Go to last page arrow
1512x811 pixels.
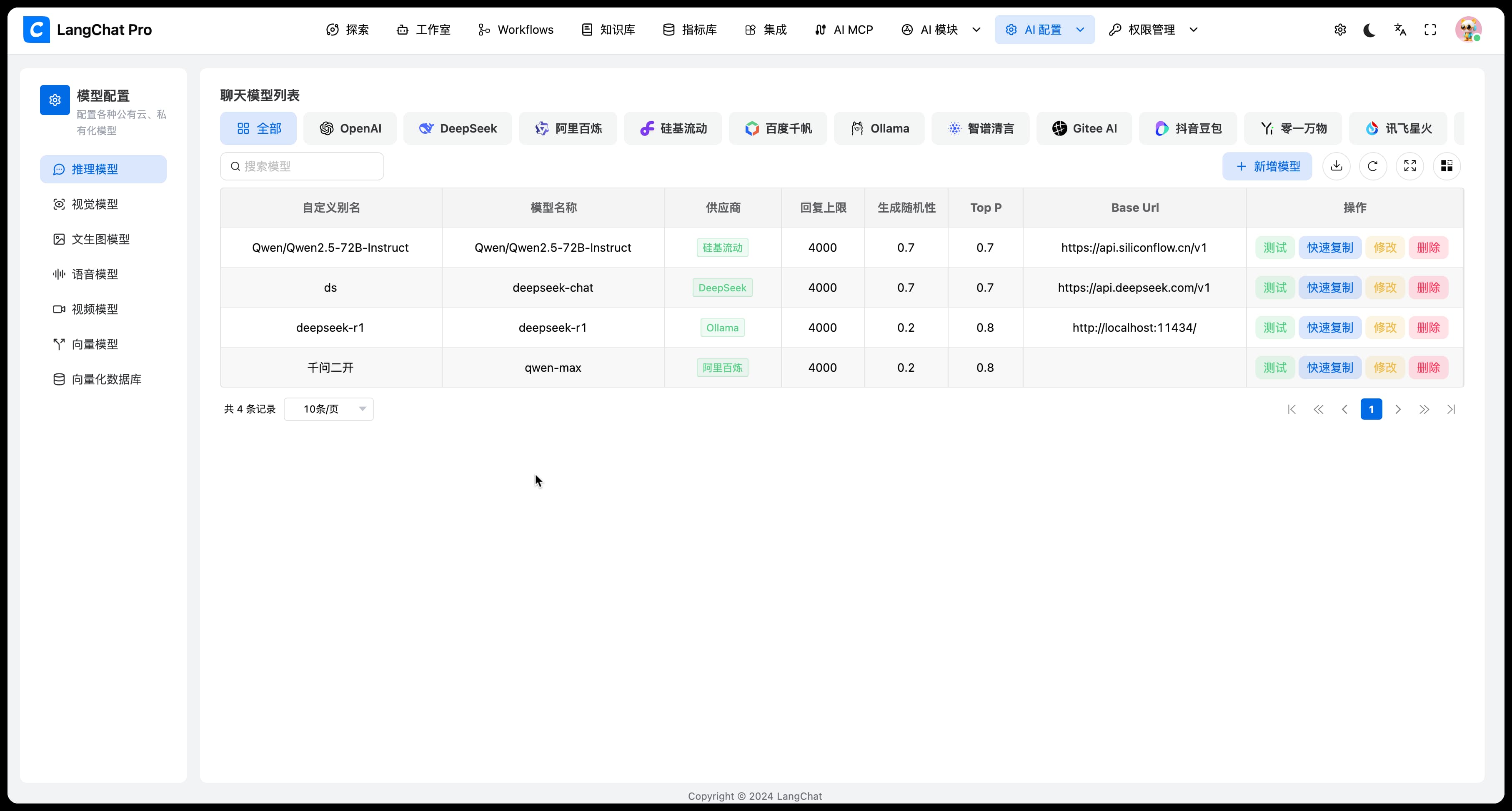click(1451, 409)
